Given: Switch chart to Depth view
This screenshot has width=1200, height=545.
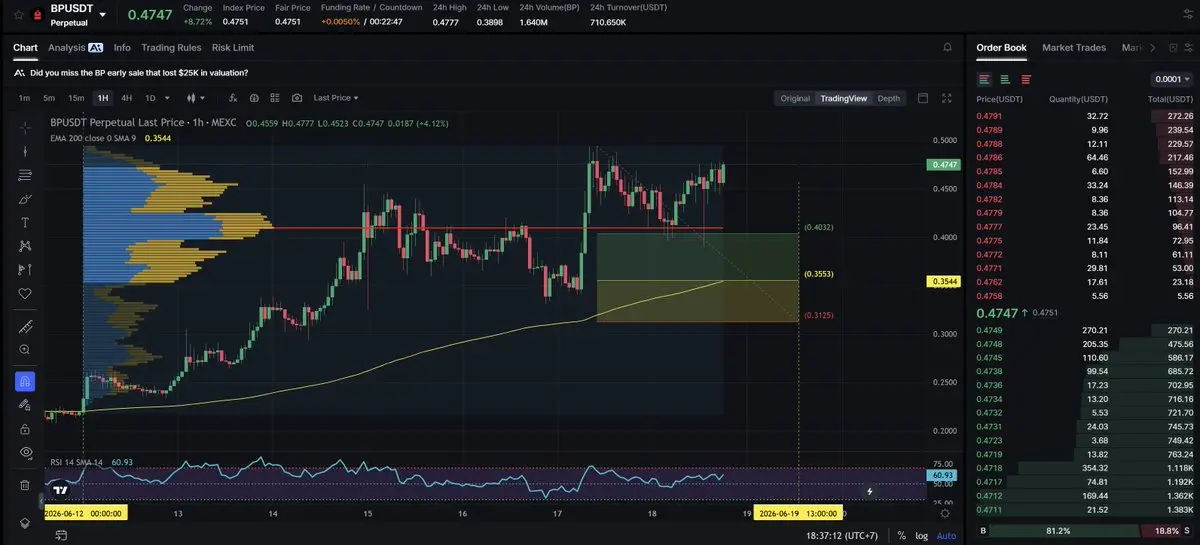Looking at the screenshot, I should (888, 98).
